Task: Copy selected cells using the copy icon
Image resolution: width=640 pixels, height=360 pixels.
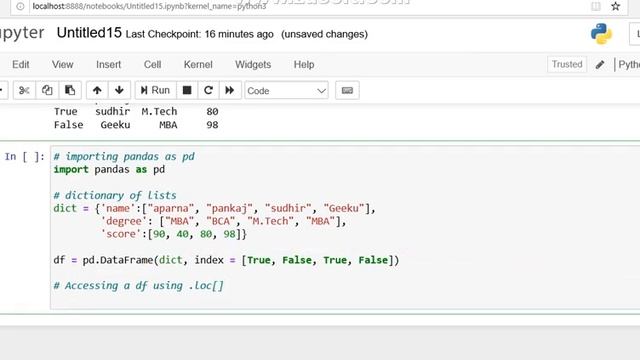Action: click(x=47, y=90)
